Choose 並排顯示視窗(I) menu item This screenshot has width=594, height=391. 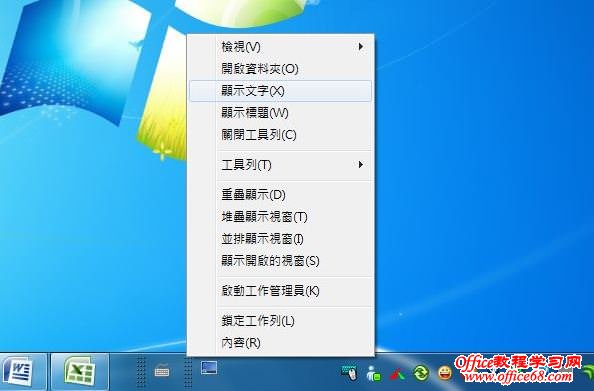[280, 239]
